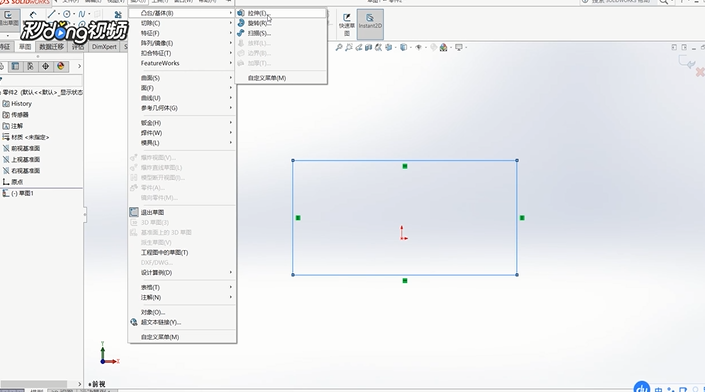705x392 pixels.
Task: Open the PropertyManager panel tab
Action: coord(15,67)
